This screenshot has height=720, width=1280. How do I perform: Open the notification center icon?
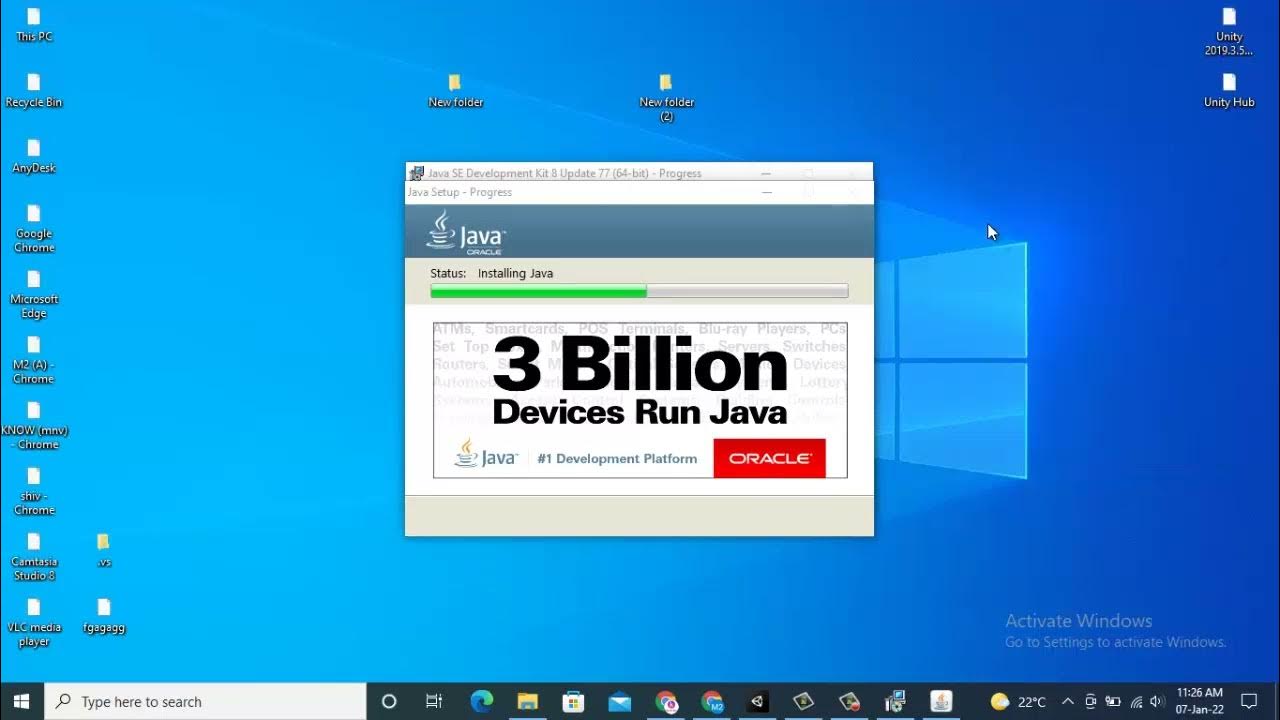coord(1249,701)
